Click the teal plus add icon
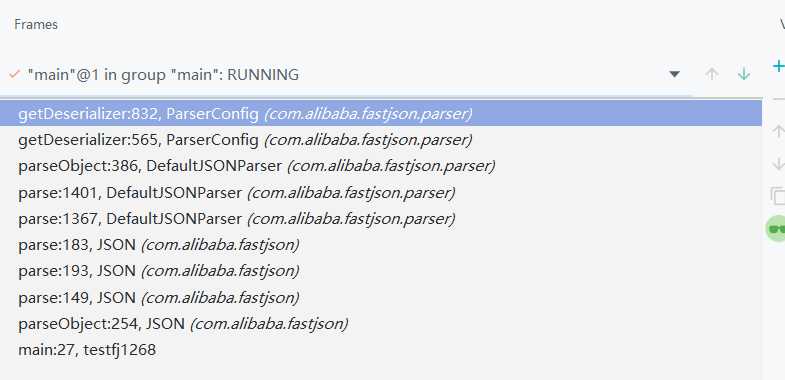This screenshot has height=380, width=785. 779,66
